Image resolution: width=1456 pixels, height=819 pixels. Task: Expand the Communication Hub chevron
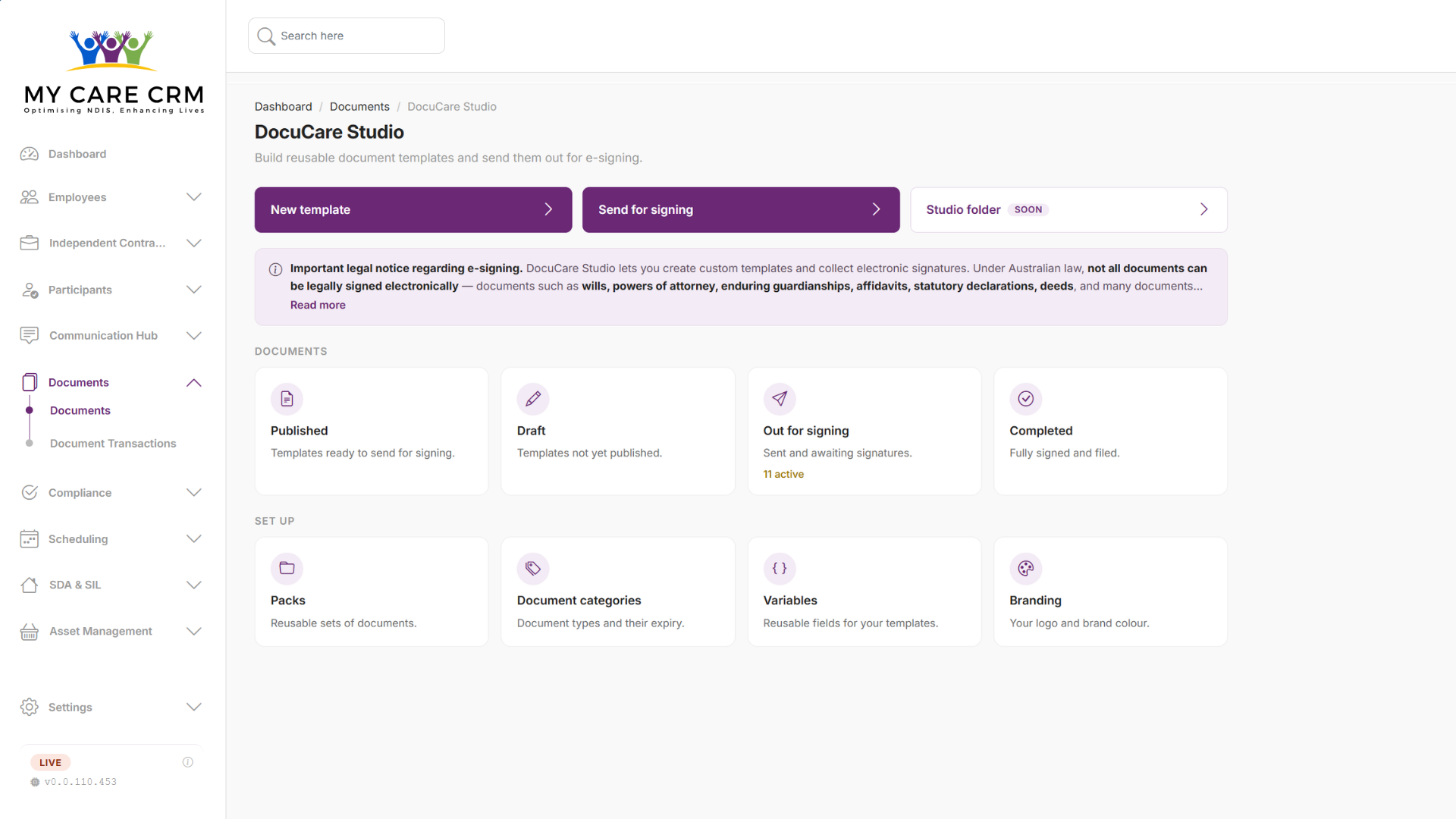[194, 335]
